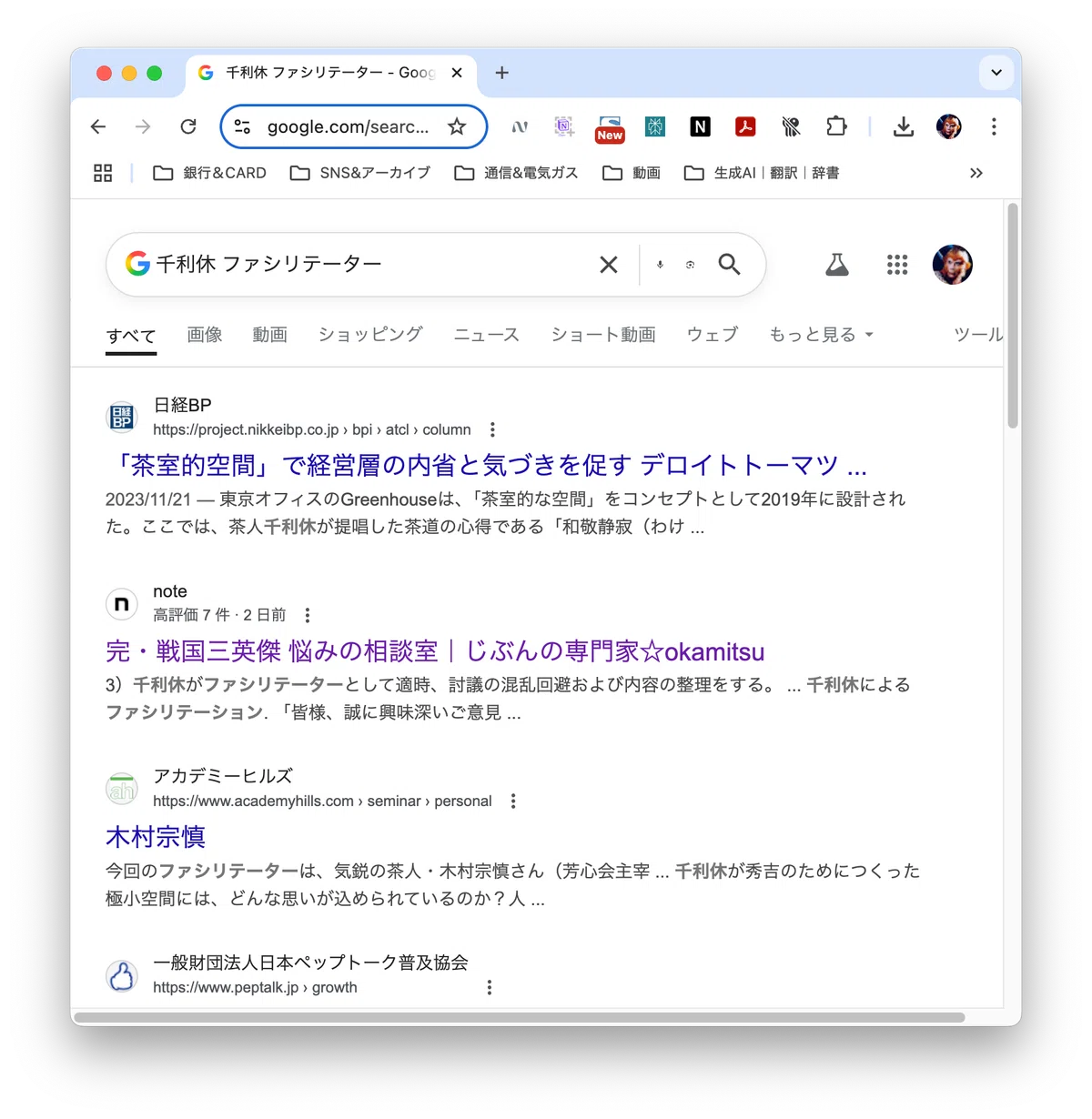The image size is (1092, 1119).
Task: Open the 通信&電気ガス bookmark folder
Action: (517, 173)
